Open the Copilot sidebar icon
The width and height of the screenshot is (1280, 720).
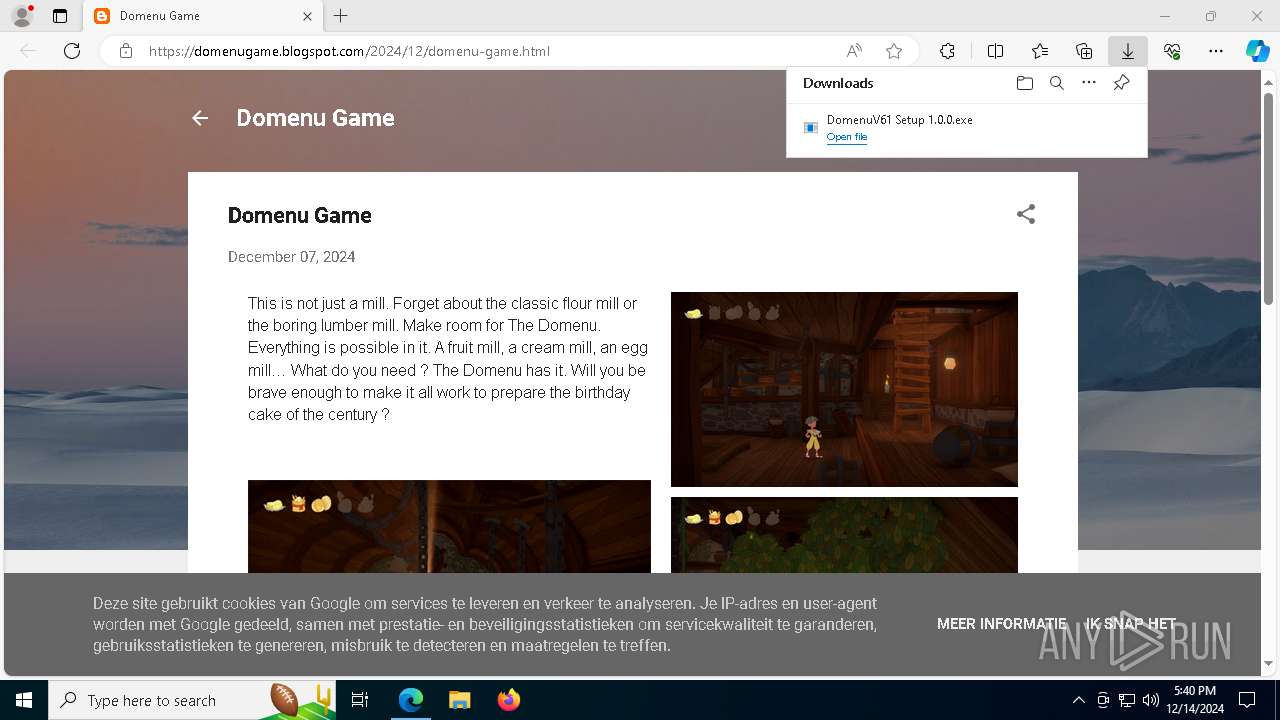[x=1258, y=51]
